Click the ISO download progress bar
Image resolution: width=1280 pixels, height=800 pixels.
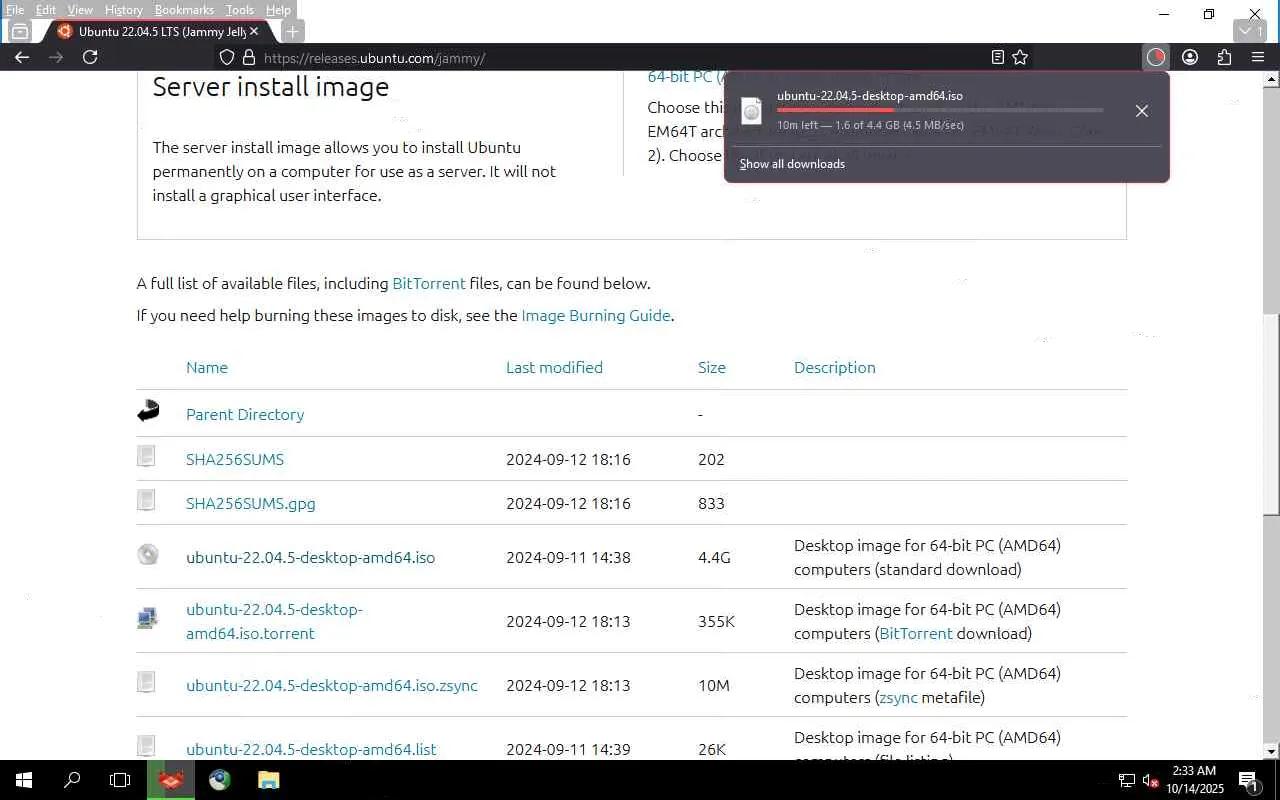click(x=940, y=110)
